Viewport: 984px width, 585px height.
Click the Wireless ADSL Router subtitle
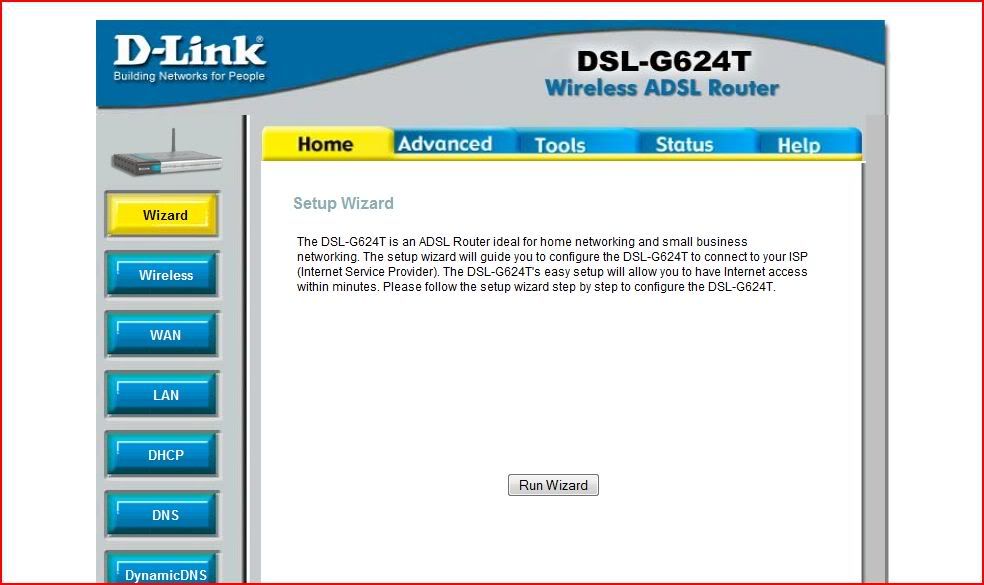click(662, 88)
